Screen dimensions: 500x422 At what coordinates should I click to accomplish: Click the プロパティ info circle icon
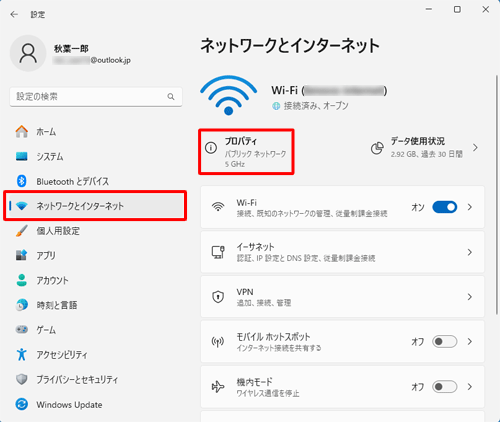coord(211,147)
